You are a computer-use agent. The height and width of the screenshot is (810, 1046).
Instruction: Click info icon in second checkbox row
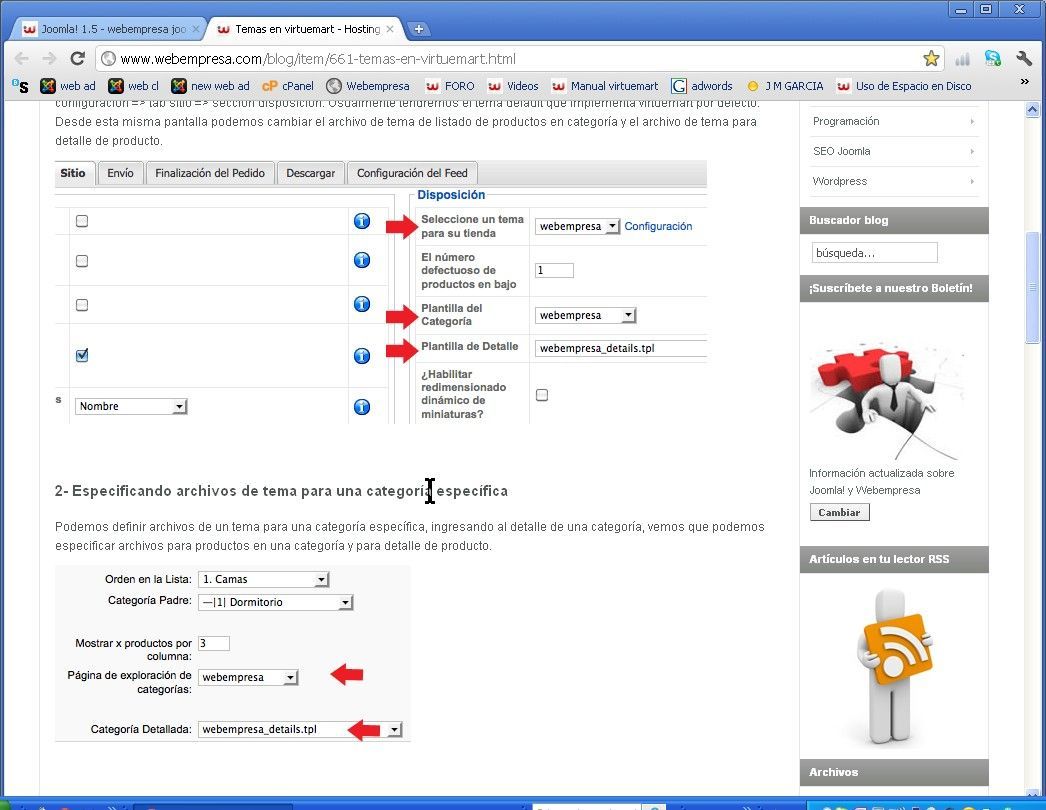pyautogui.click(x=362, y=260)
